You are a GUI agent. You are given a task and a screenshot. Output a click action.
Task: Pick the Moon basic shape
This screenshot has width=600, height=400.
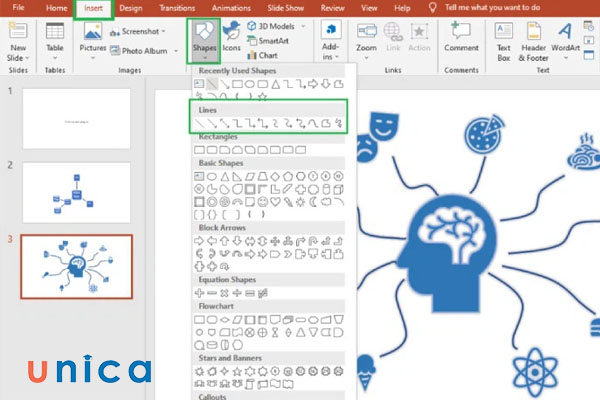point(313,202)
